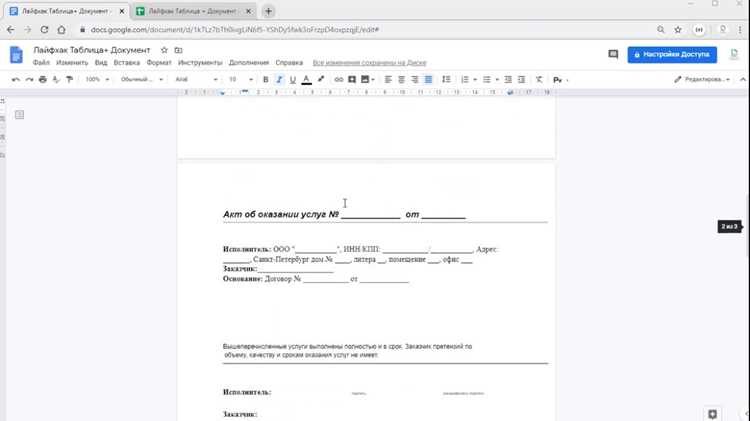Viewport: 750px width, 421px height.
Task: Click the changes saved to Drive link
Action: pos(369,63)
